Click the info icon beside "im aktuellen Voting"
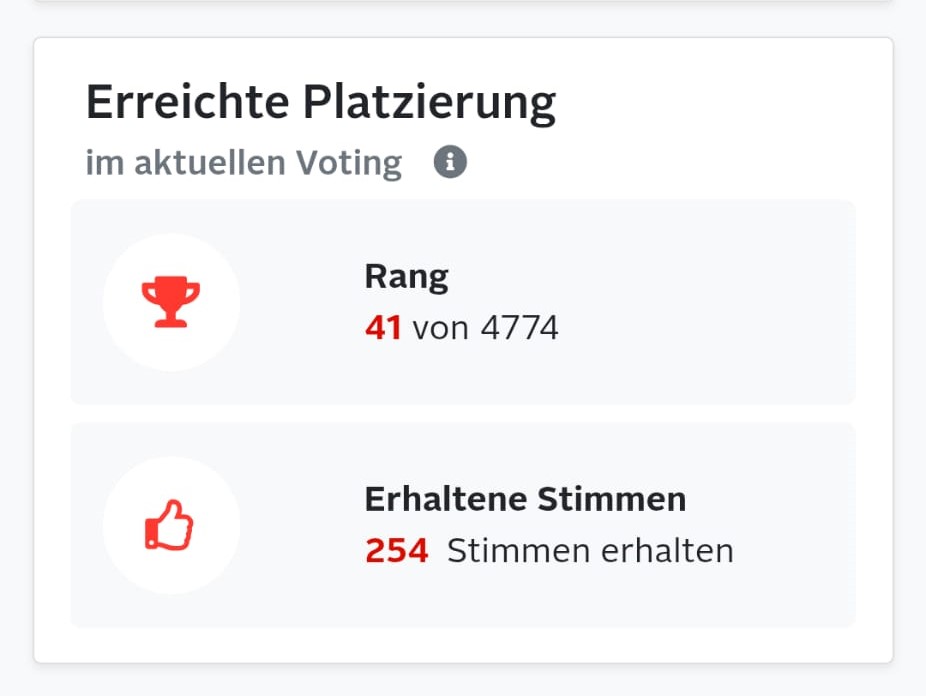This screenshot has width=926, height=696. (450, 162)
